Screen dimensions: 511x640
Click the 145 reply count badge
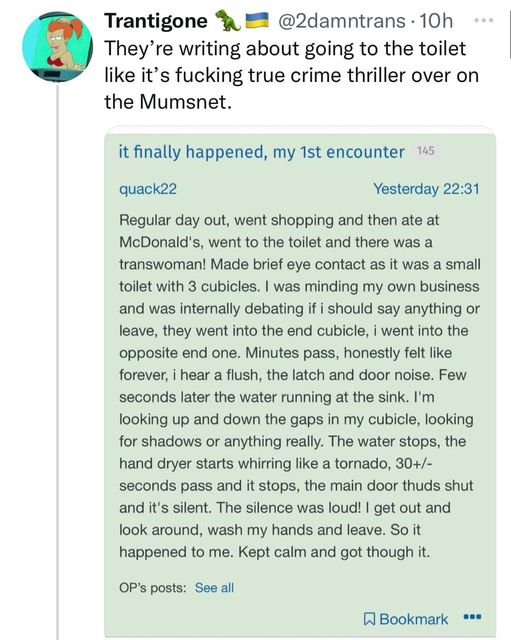[425, 151]
